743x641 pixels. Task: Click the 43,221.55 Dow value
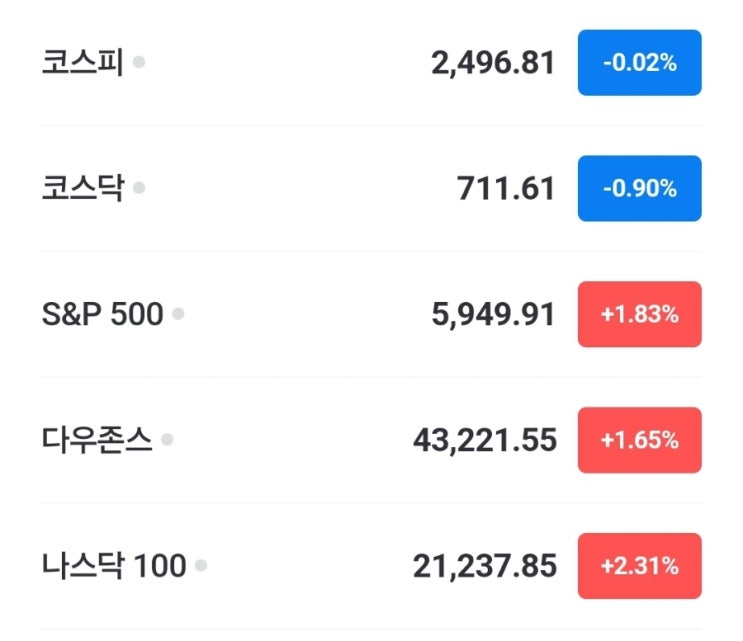484,440
